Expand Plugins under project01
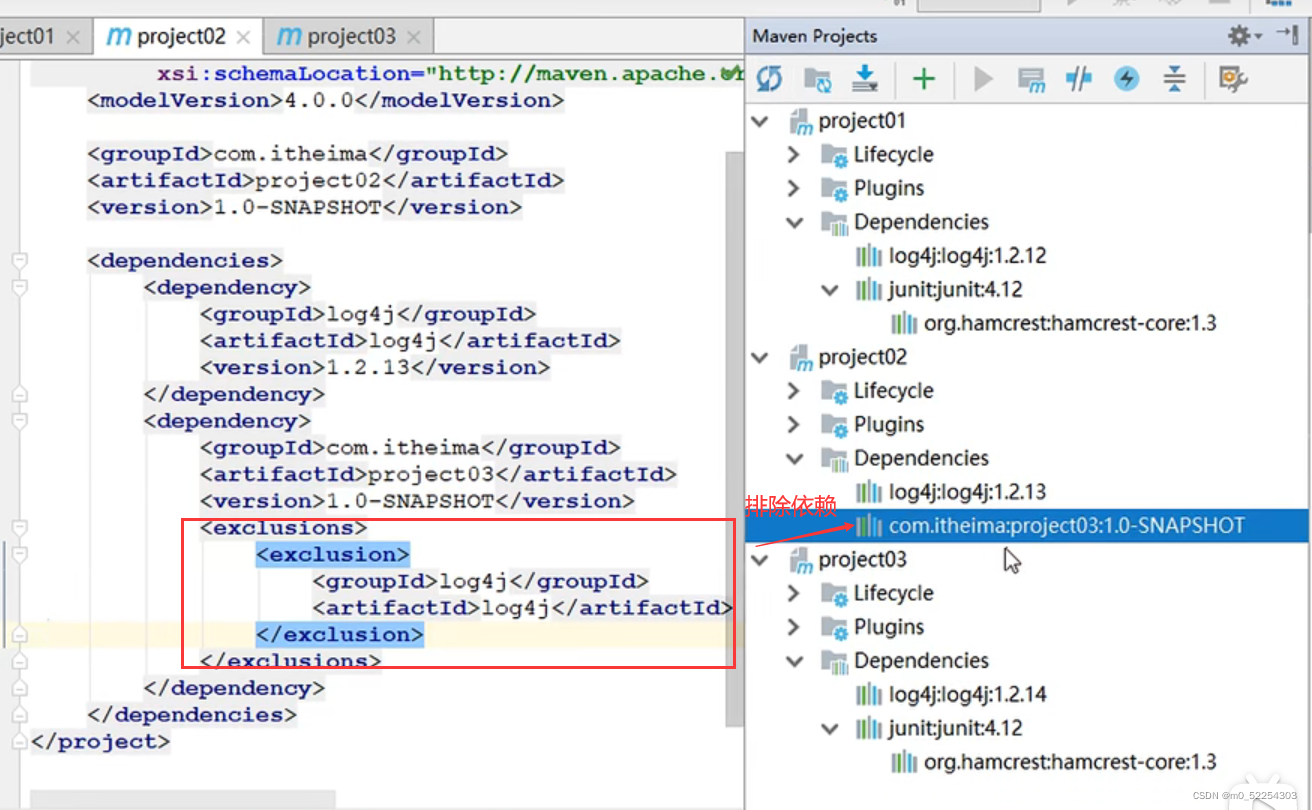1312x810 pixels. coord(794,188)
